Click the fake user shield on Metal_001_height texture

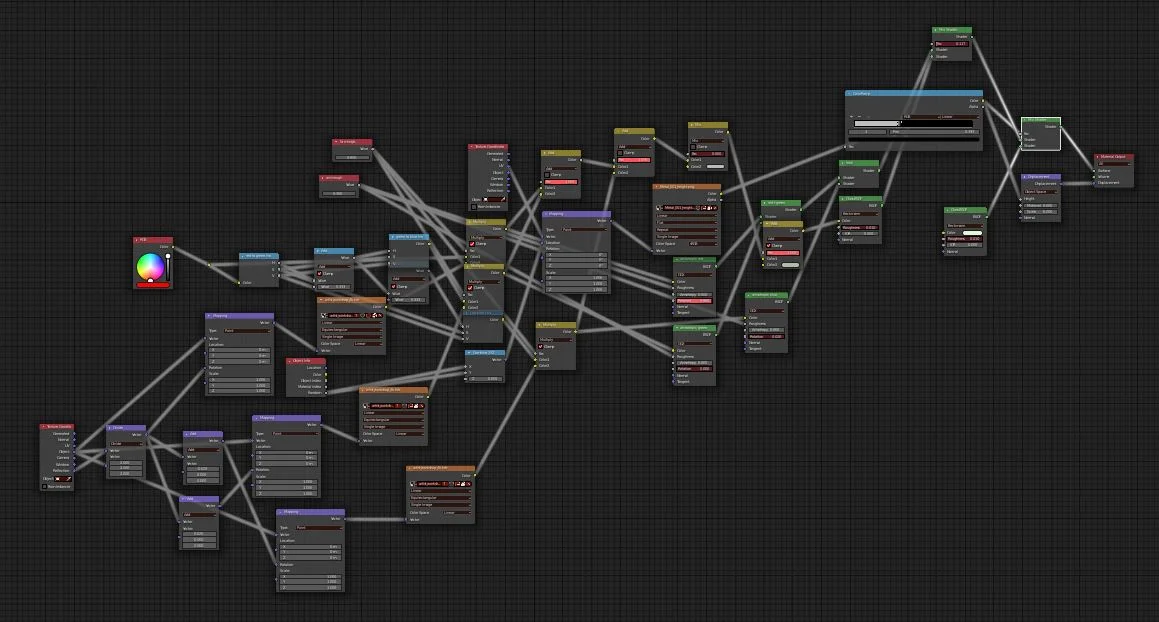(x=704, y=208)
